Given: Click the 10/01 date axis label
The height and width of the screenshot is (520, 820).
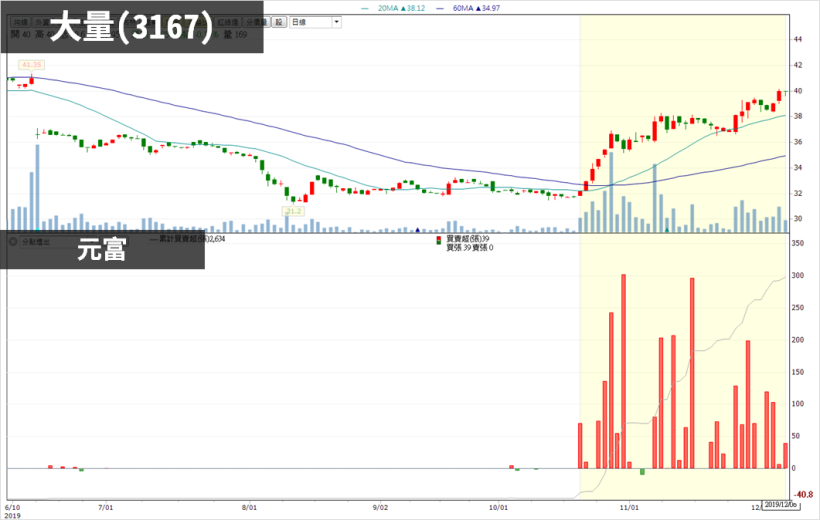Looking at the screenshot, I should (498, 507).
